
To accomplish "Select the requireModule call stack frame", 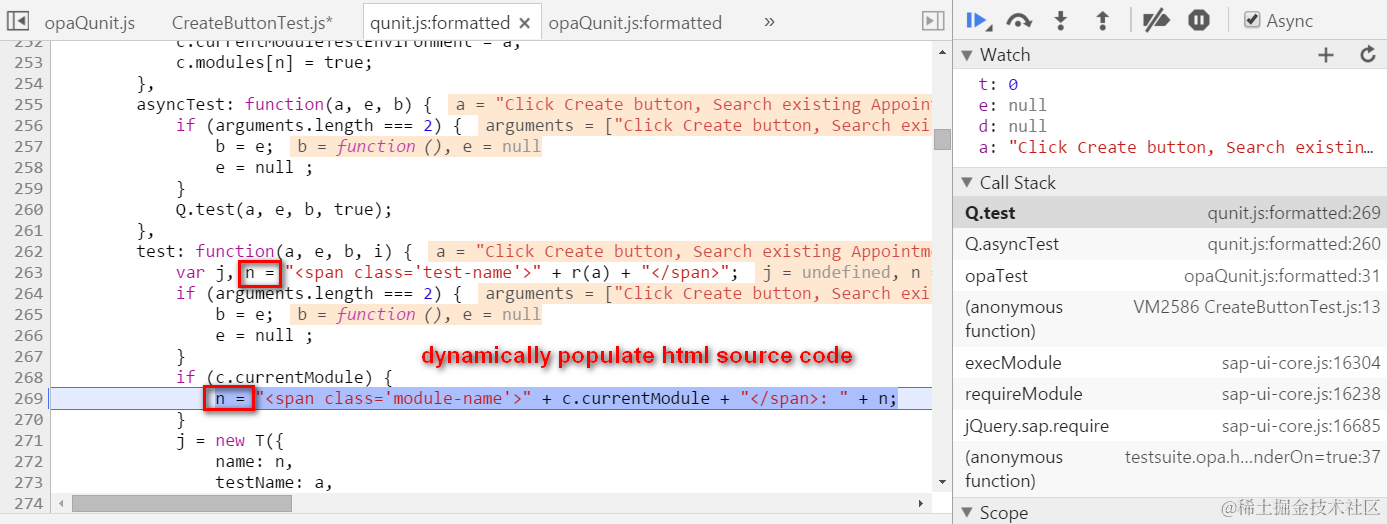I will (x=1170, y=394).
